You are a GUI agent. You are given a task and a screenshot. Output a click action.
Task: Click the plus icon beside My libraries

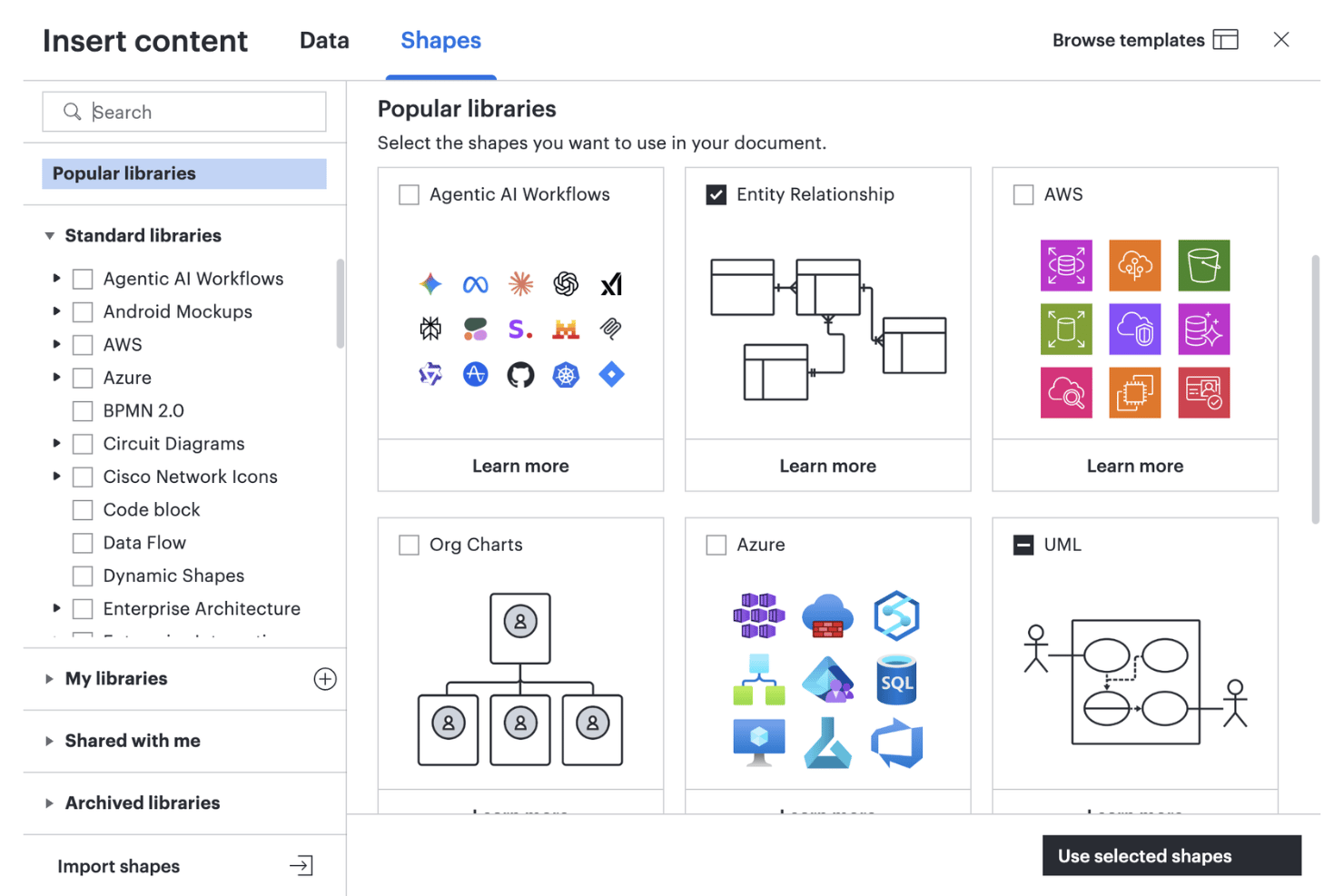(325, 679)
